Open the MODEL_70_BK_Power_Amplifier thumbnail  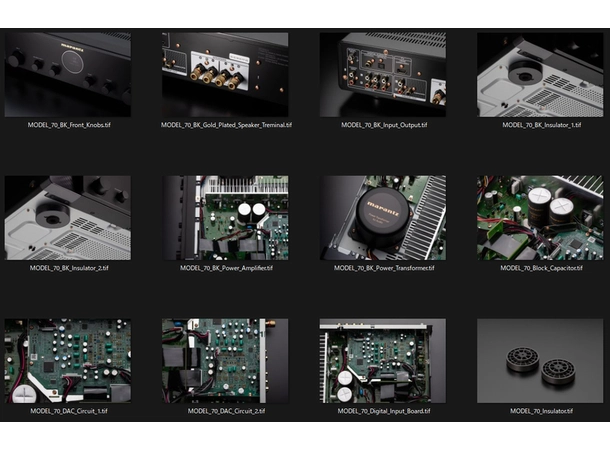pos(225,218)
